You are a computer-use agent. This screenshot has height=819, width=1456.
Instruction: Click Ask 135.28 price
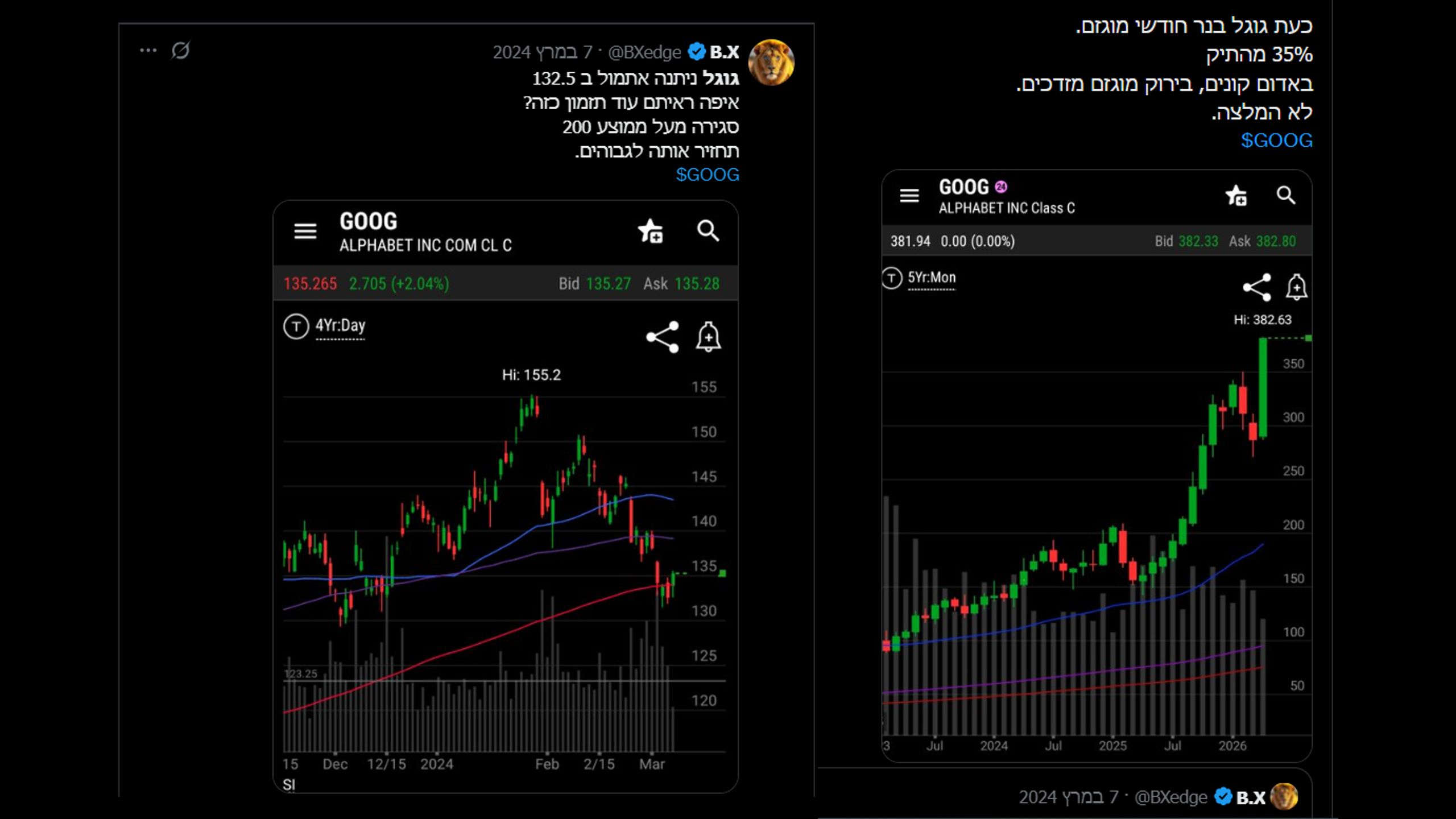pos(681,284)
